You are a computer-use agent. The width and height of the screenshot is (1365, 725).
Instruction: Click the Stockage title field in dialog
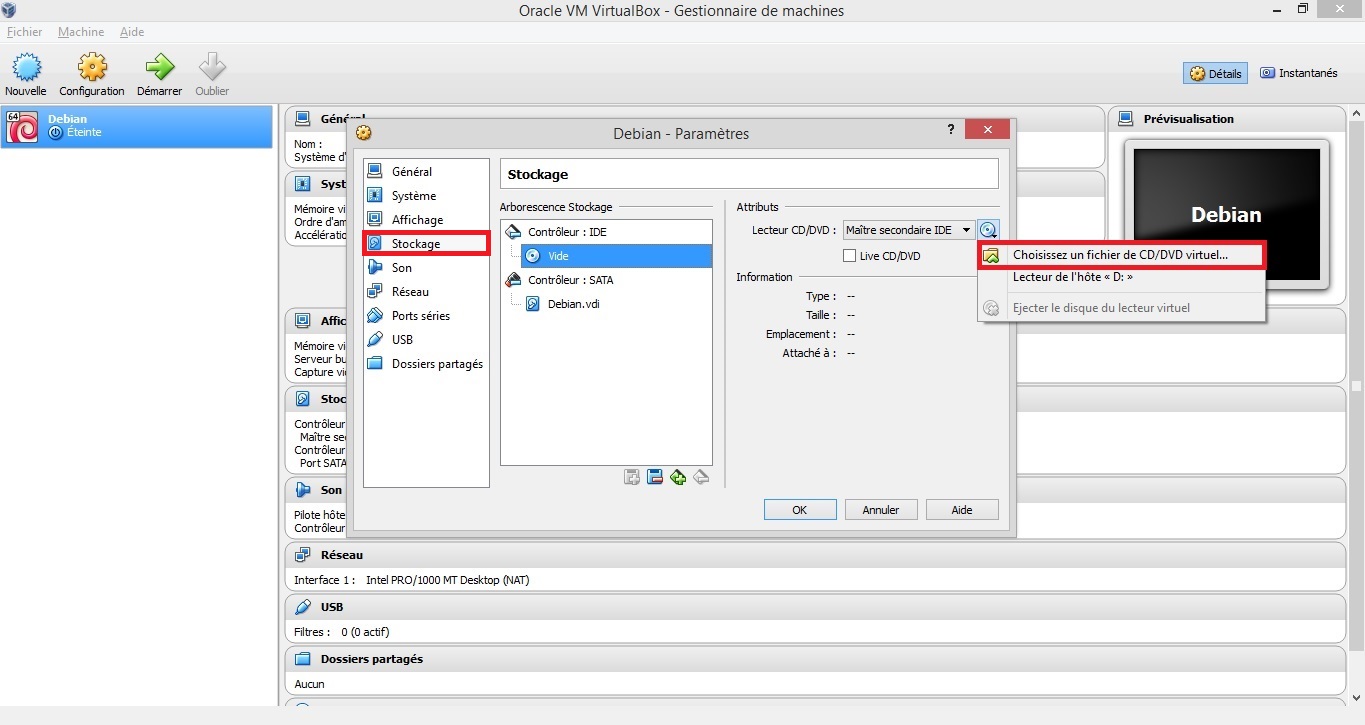(x=749, y=174)
